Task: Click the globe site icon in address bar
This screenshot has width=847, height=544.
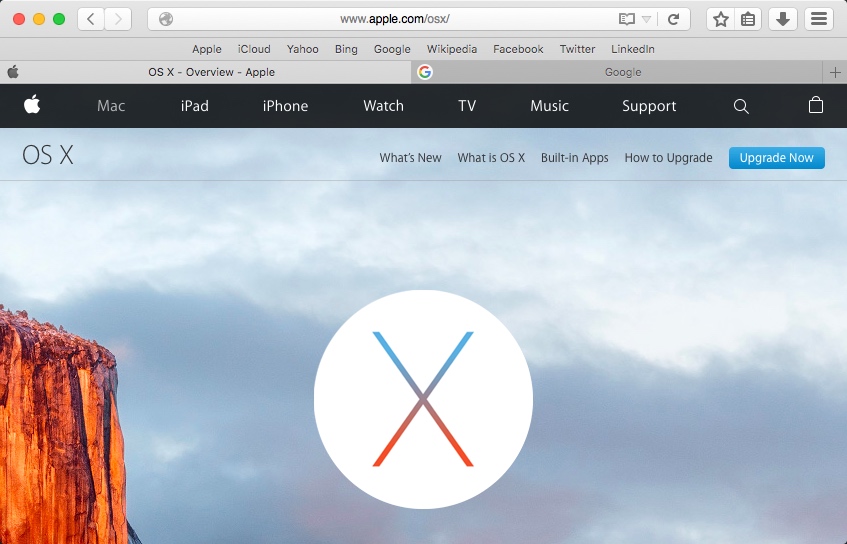Action: (x=166, y=19)
